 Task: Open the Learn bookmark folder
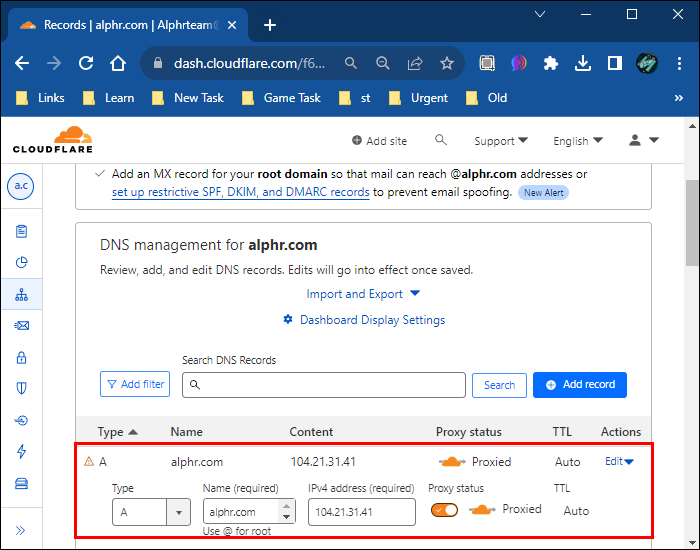click(x=108, y=98)
